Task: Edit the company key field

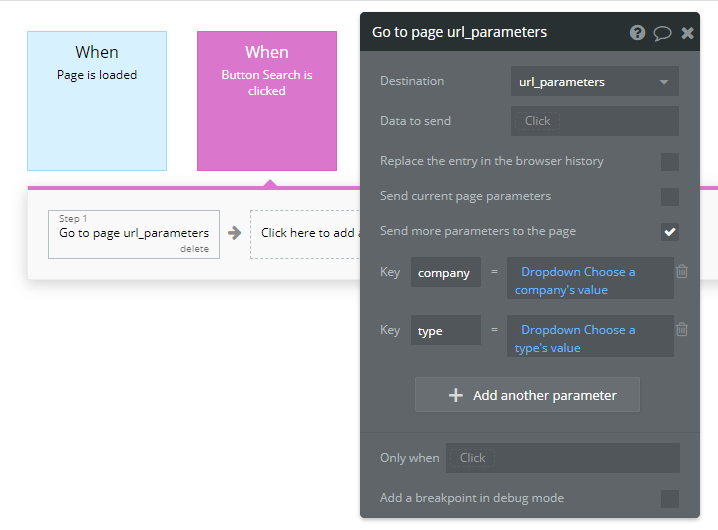Action: [446, 272]
